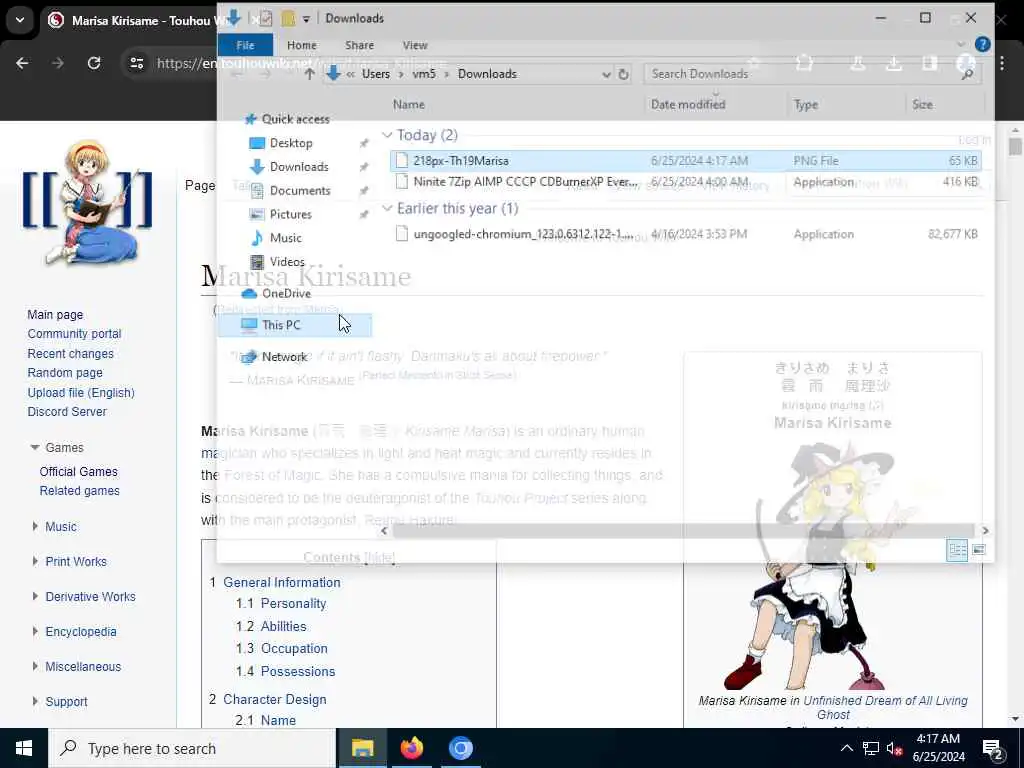
Task: Open the Recent changes link
Action: (71, 353)
